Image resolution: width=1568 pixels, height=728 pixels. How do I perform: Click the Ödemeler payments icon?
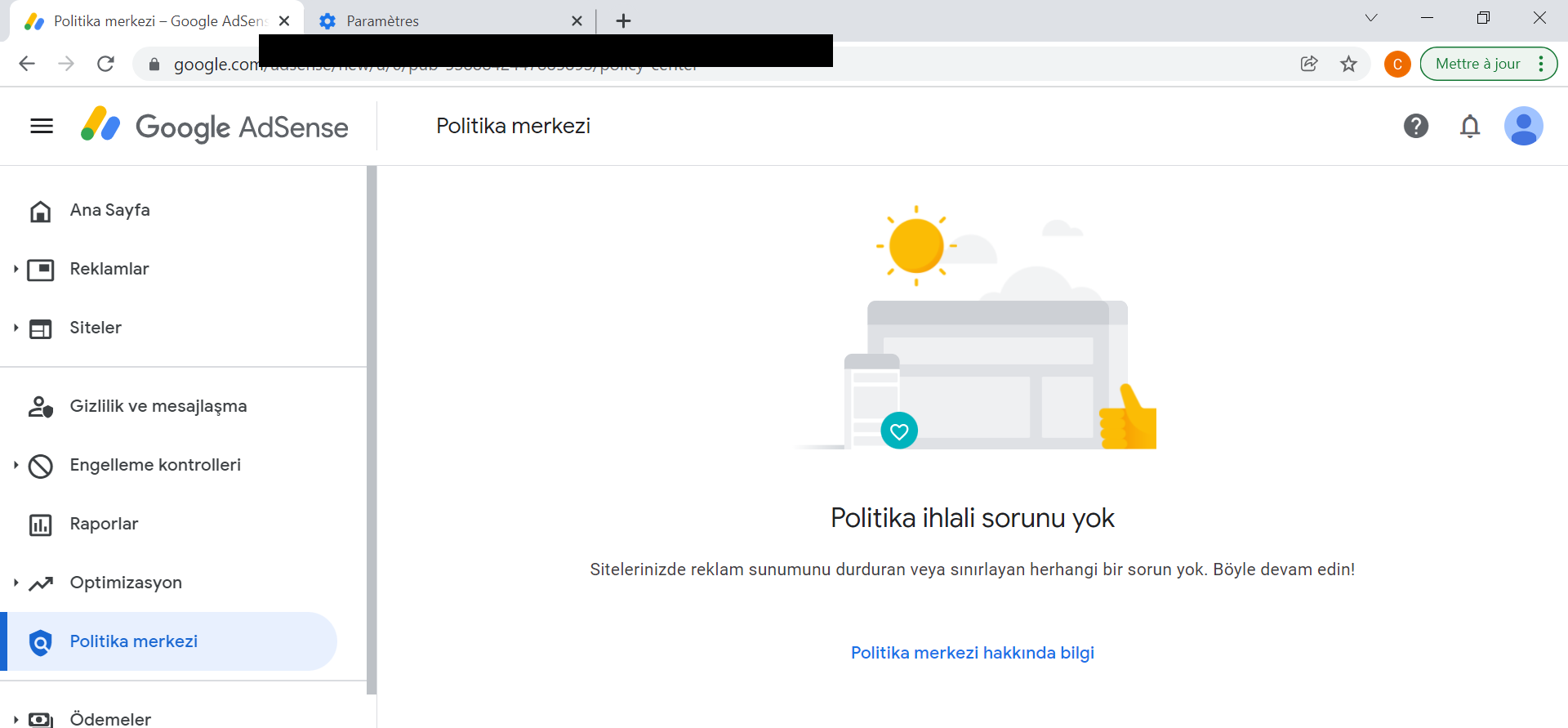(40, 720)
